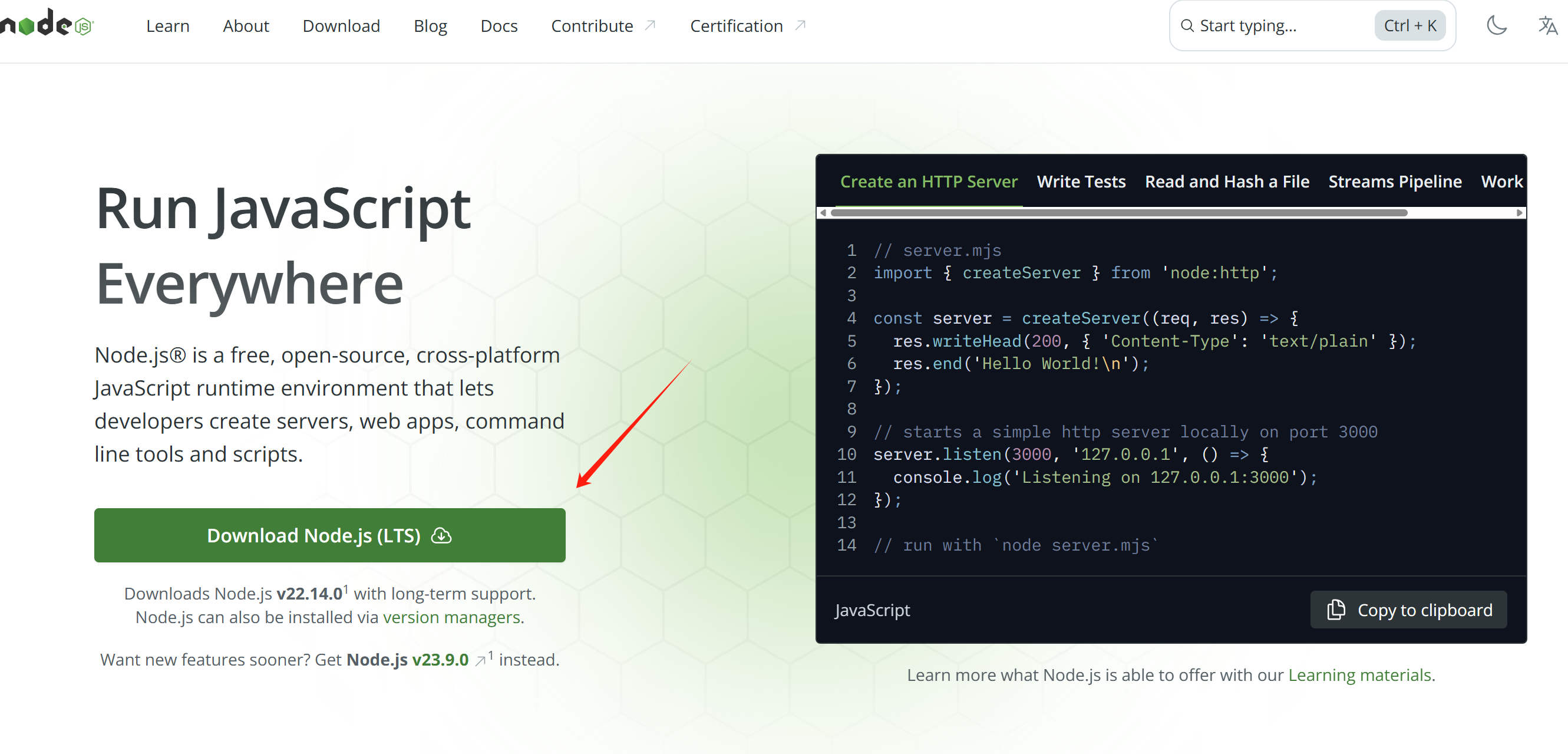Screen dimensions: 1568x754
Task: Click the clipboard icon in the copy button
Action: (x=1335, y=610)
